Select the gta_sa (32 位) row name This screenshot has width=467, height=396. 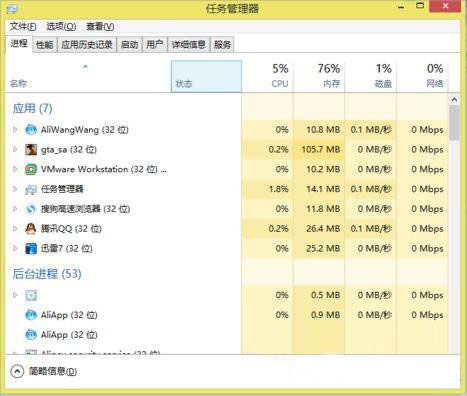[69, 150]
